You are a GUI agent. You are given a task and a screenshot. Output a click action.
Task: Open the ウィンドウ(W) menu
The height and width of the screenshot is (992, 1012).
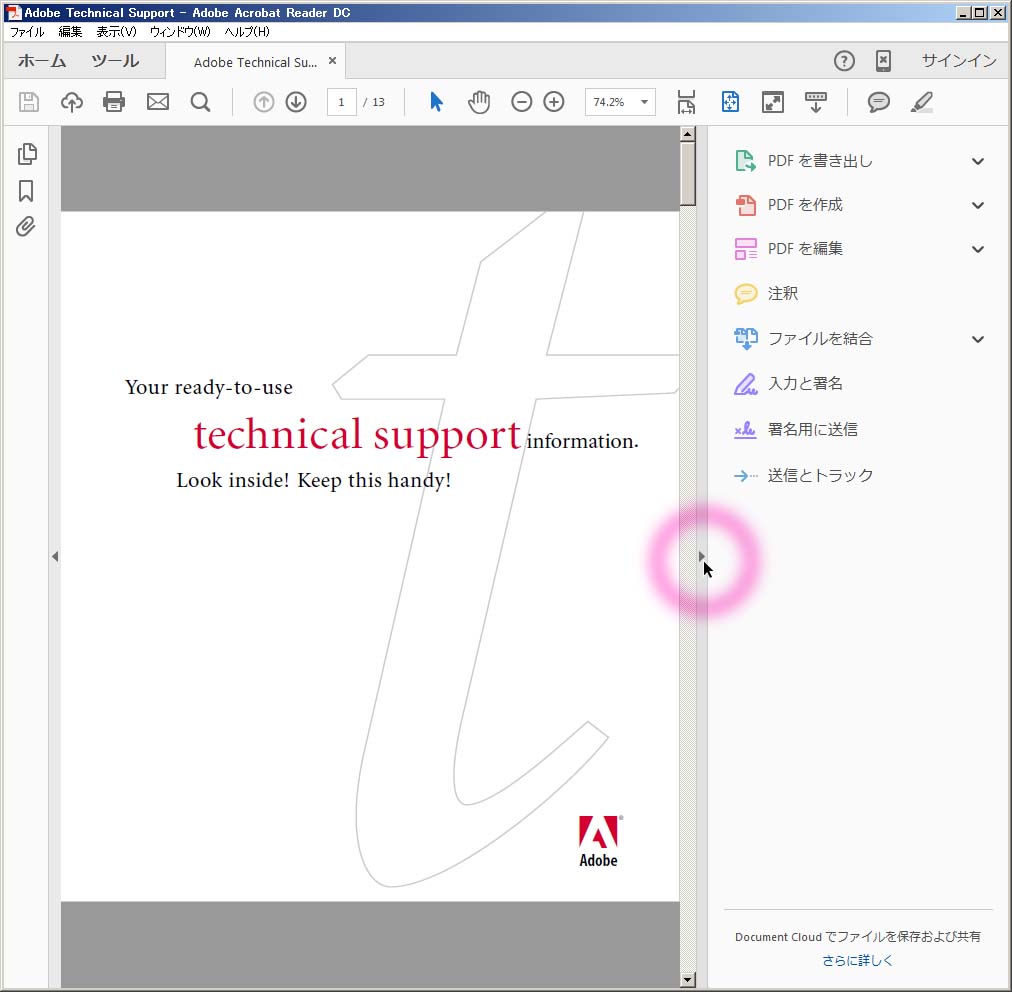(x=180, y=32)
